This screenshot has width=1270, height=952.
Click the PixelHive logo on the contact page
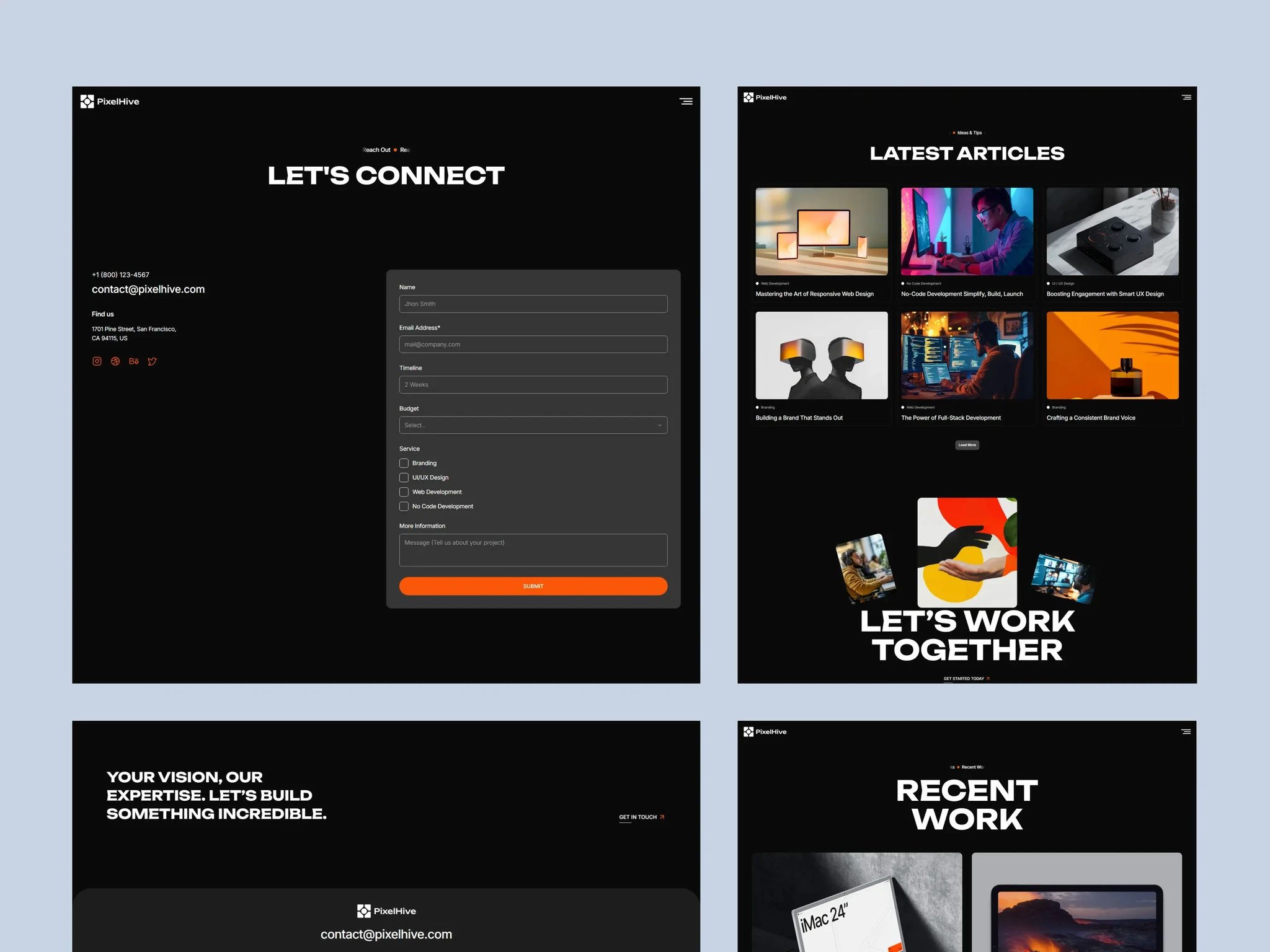click(110, 101)
